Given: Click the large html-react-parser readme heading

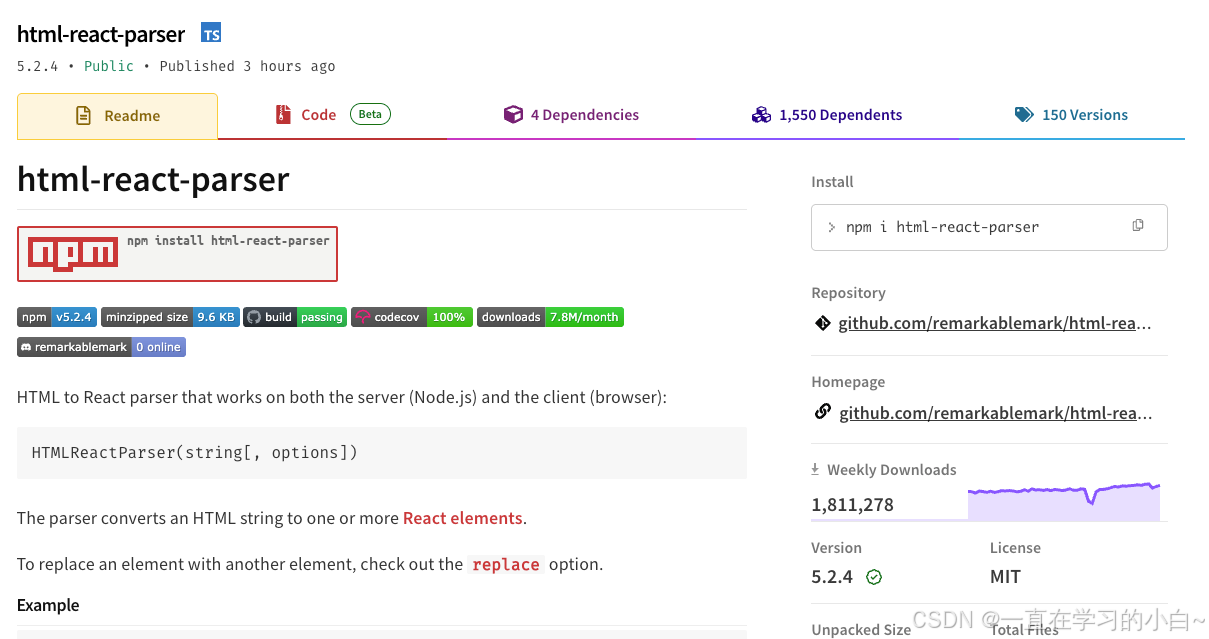Looking at the screenshot, I should tap(153, 179).
